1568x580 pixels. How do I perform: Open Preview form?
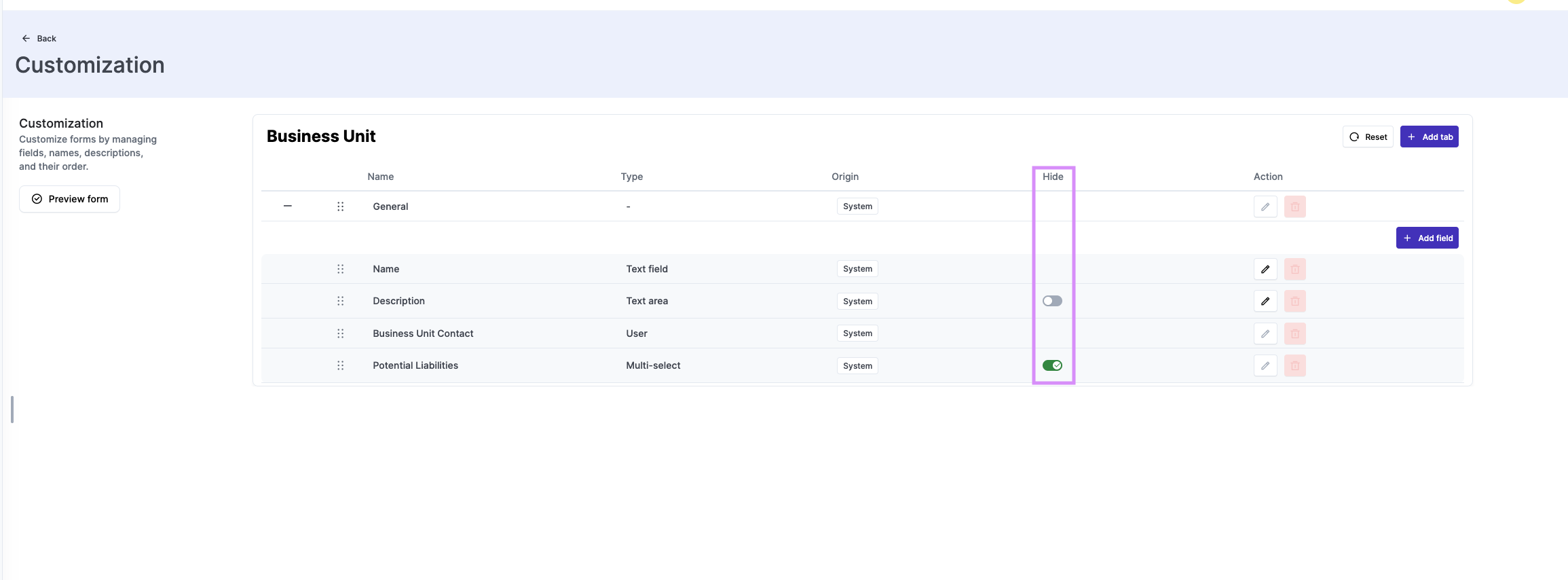pos(69,199)
